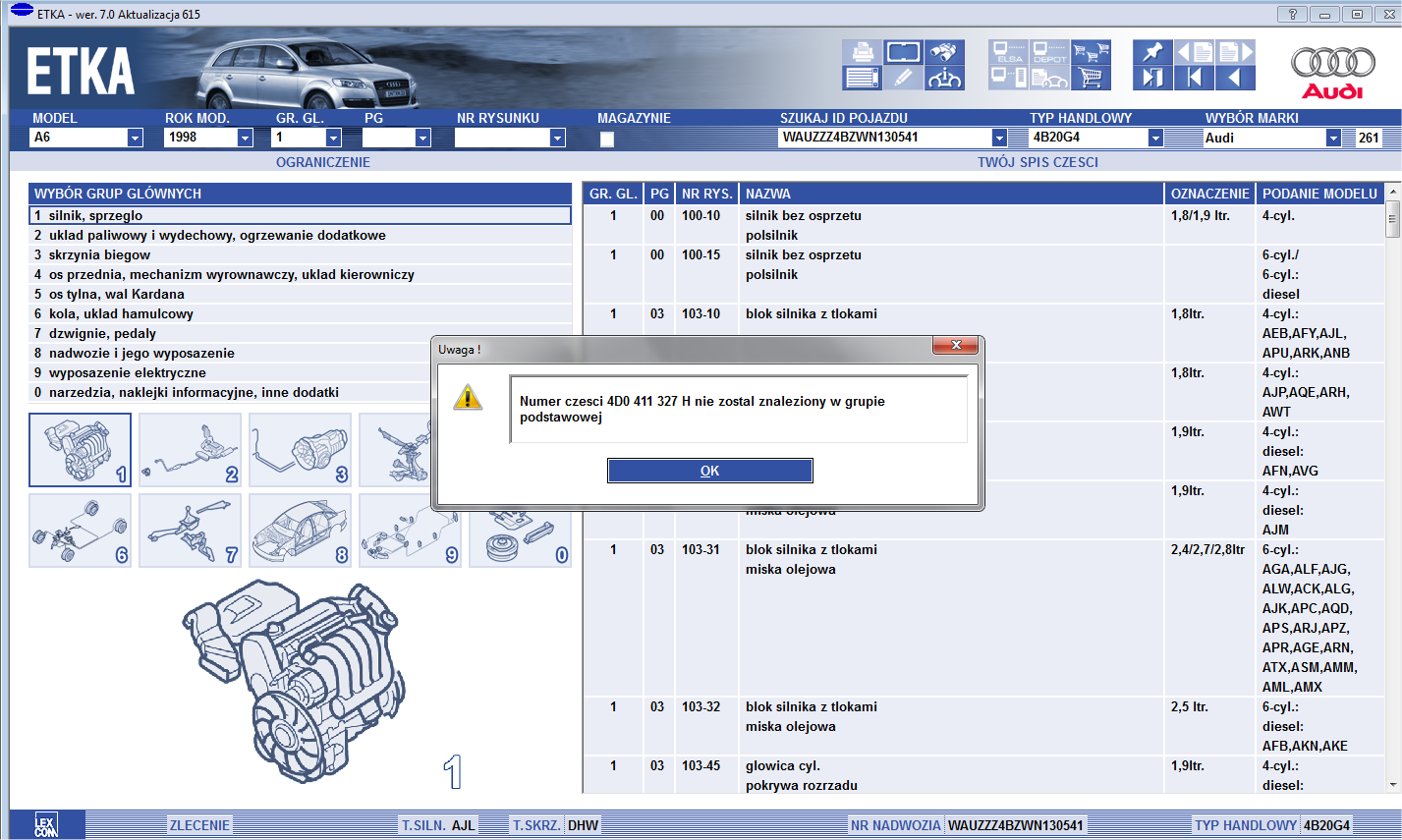
Task: Select fuel and exhaust thumbnail number 2
Action: 190,450
